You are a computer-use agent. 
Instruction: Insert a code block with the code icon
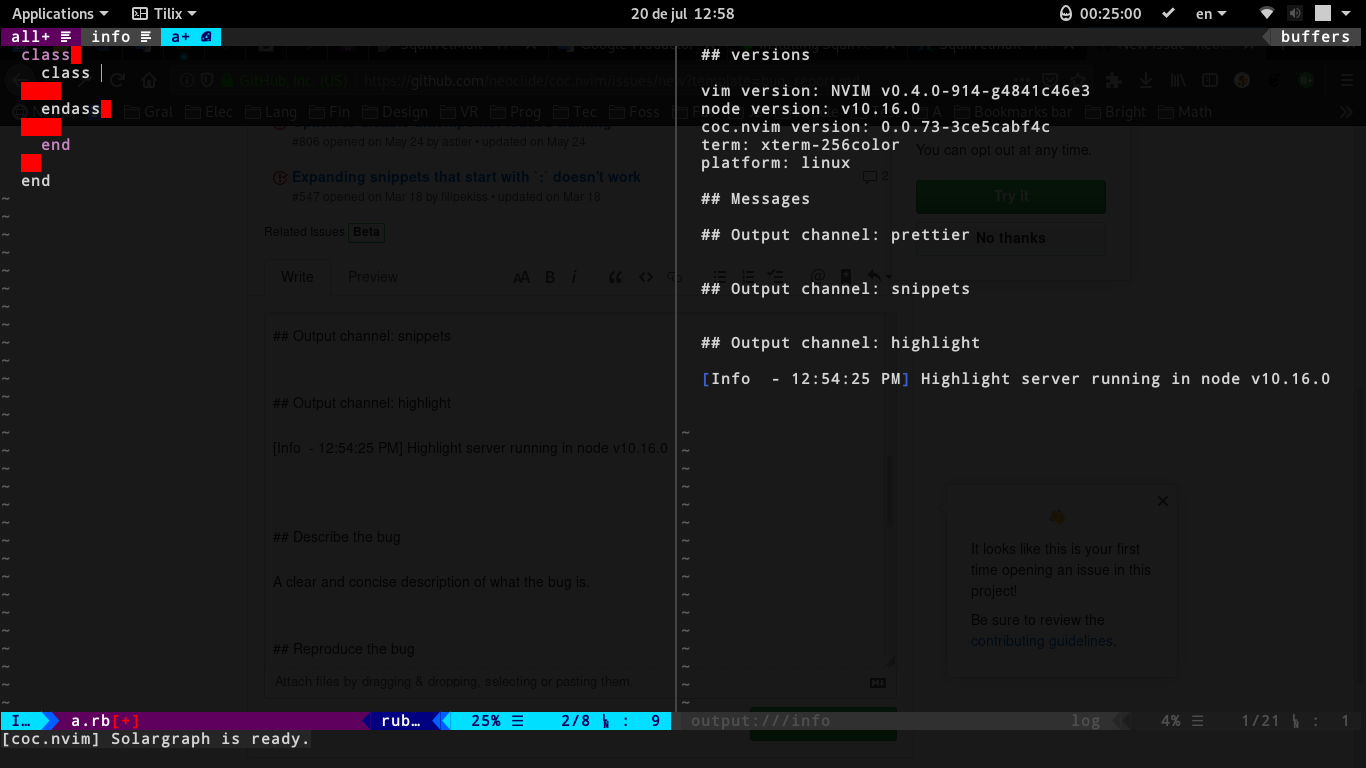coord(645,277)
